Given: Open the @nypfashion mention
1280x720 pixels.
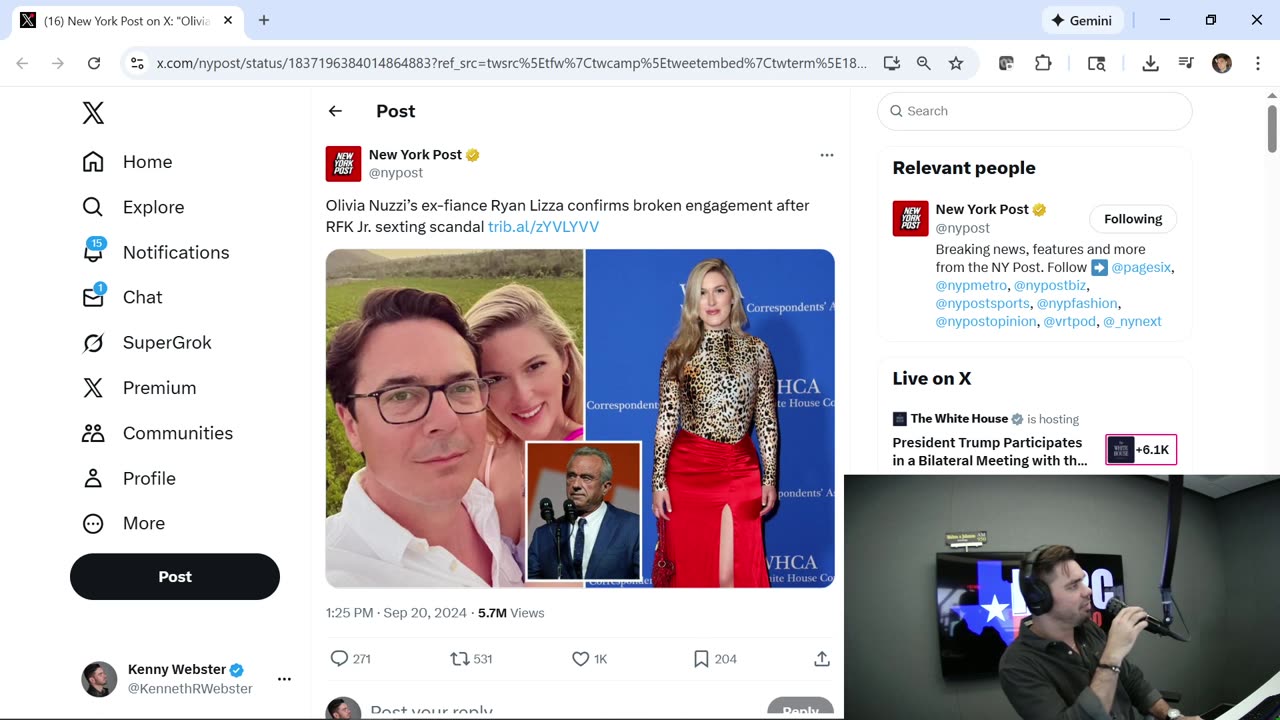Looking at the screenshot, I should (x=1077, y=304).
